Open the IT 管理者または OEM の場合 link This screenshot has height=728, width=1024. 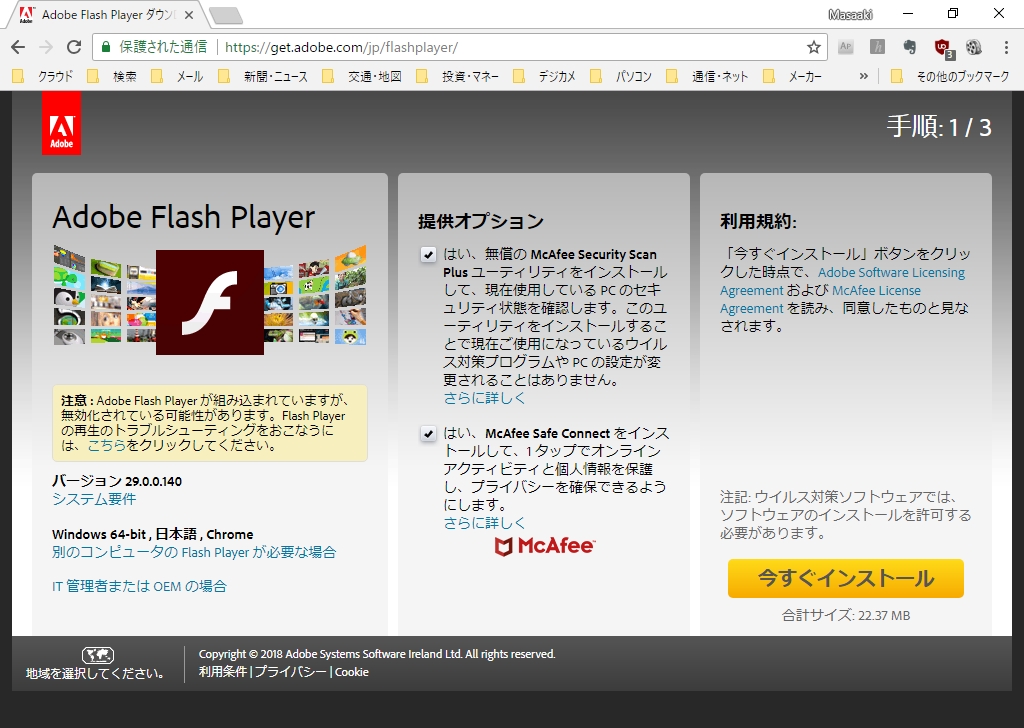point(139,586)
